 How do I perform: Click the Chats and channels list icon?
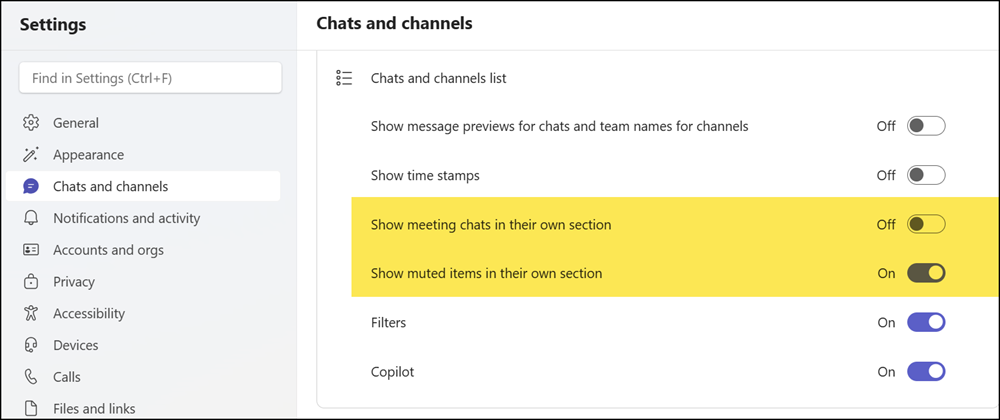pyautogui.click(x=344, y=78)
